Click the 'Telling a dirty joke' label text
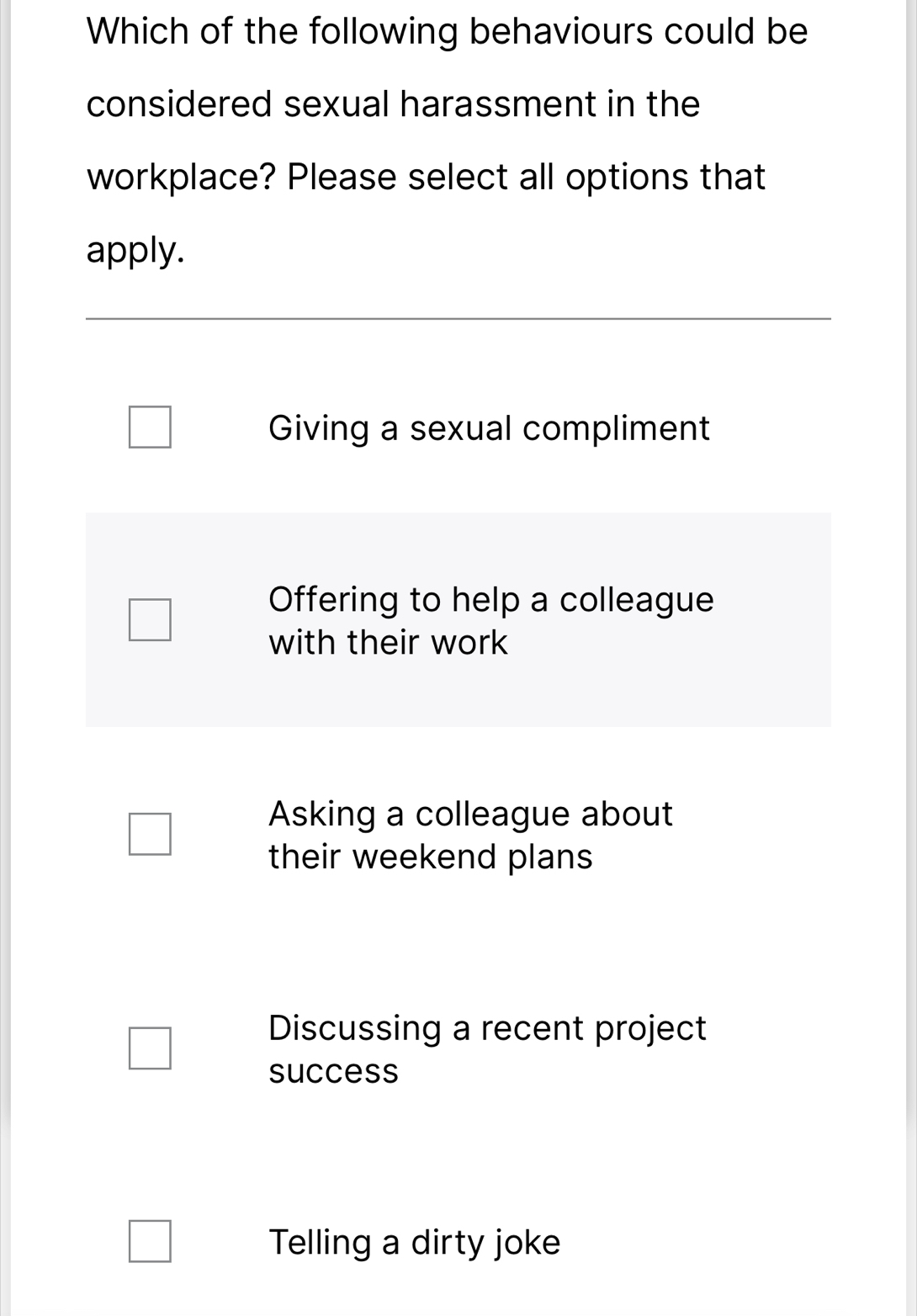Image resolution: width=917 pixels, height=1316 pixels. pos(414,1243)
